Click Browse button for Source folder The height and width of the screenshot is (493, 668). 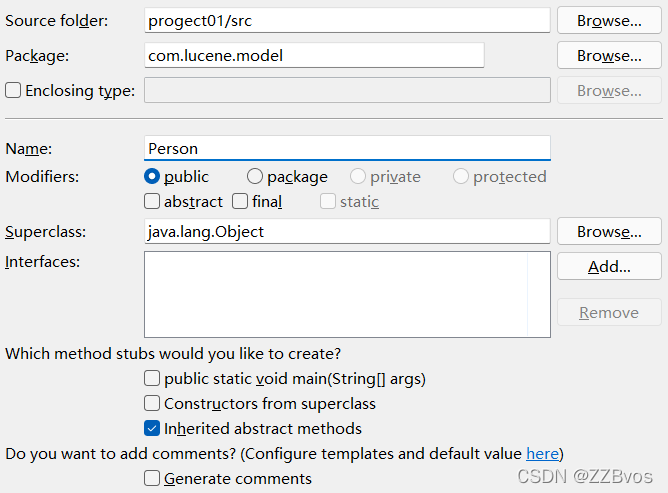[x=608, y=20]
